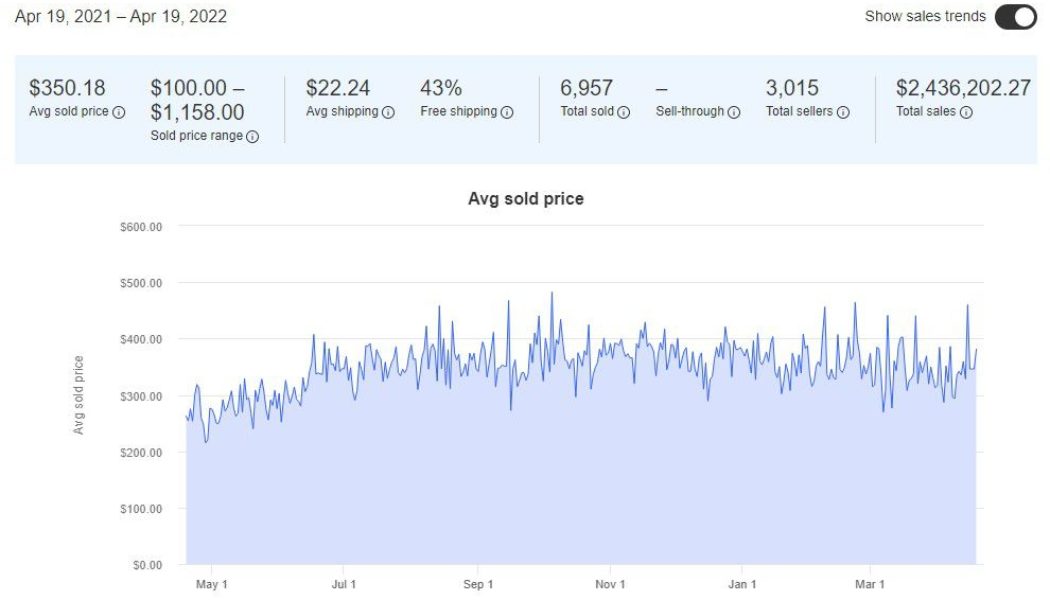Click the Sold price range info icon
Viewport: 1050px width, 600px height.
253,136
